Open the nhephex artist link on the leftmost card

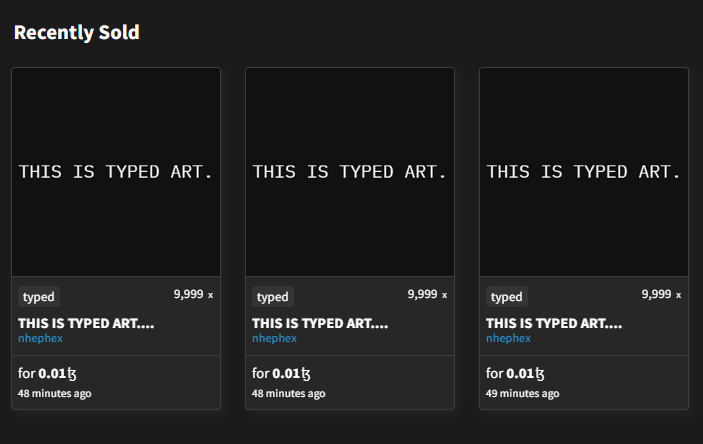(40, 338)
